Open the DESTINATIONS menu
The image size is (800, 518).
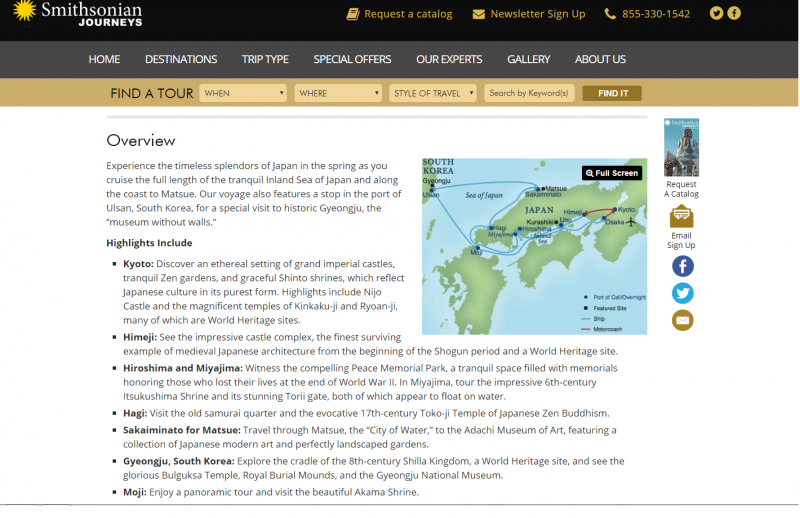[181, 59]
